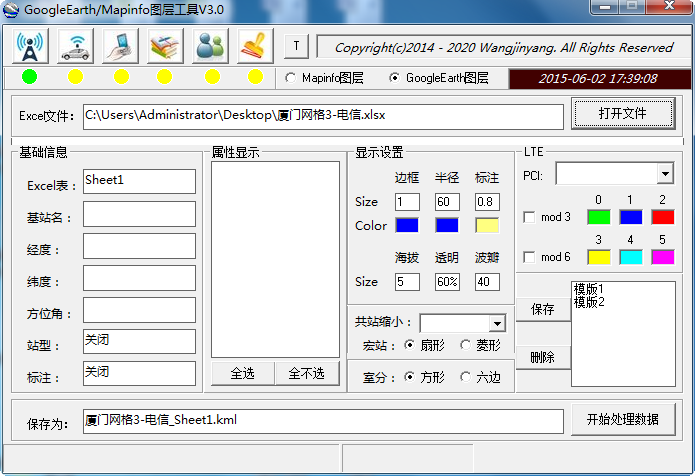Pick the 半径 blue color swatch
This screenshot has height=476, width=695.
447,225
